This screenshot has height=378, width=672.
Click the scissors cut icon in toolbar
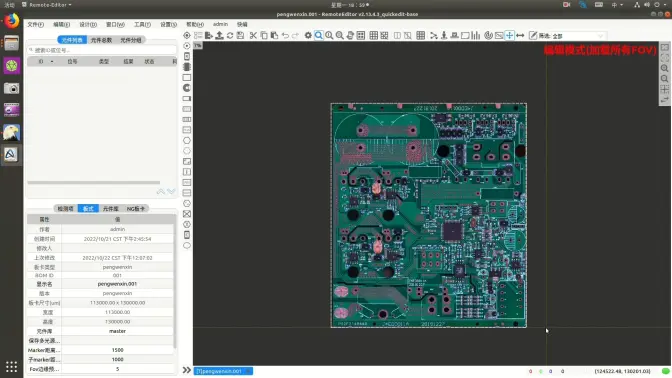(253, 36)
